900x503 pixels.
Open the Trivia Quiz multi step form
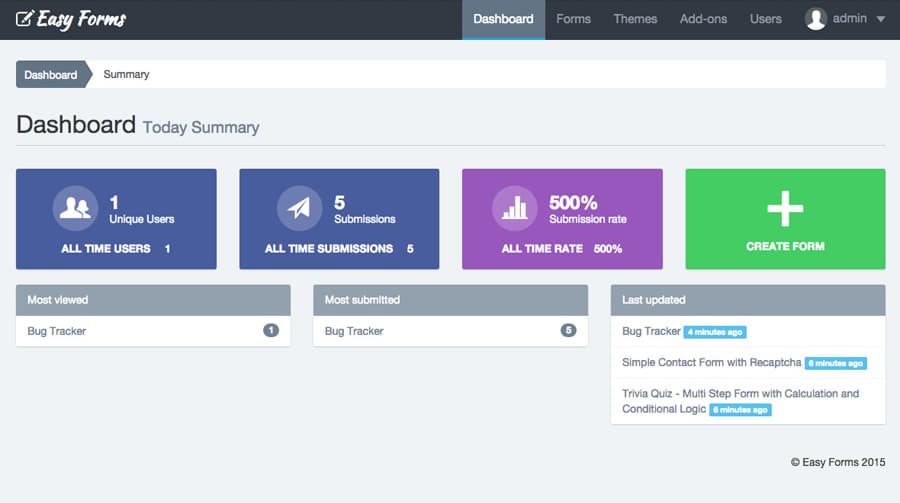pos(740,394)
